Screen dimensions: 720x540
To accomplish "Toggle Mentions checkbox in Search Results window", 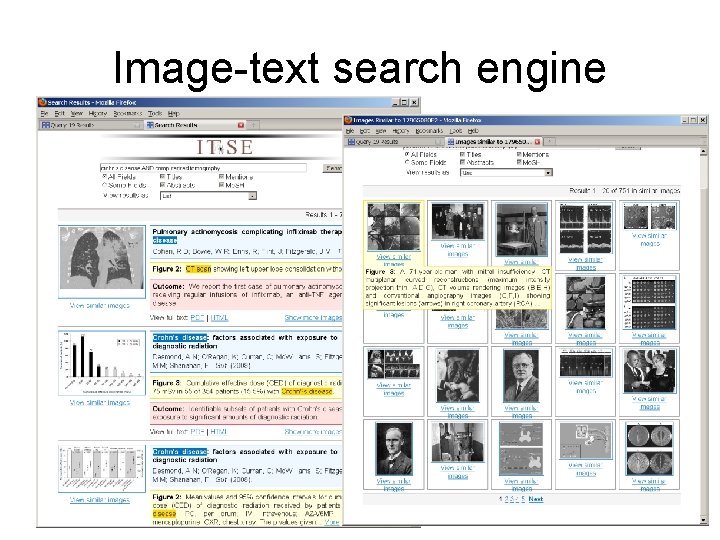I will (221, 176).
